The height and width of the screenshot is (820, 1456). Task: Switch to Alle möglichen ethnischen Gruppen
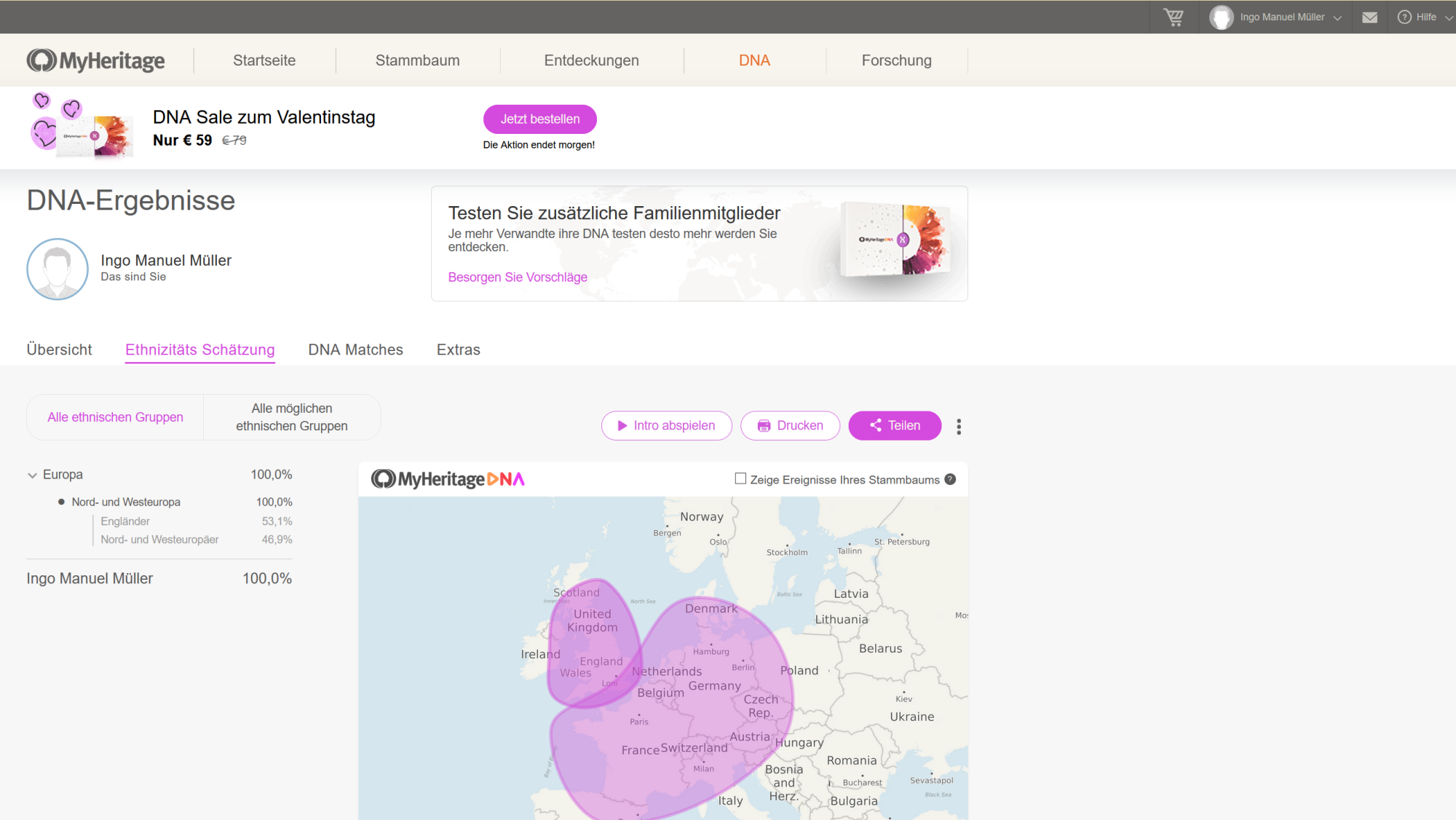point(291,417)
